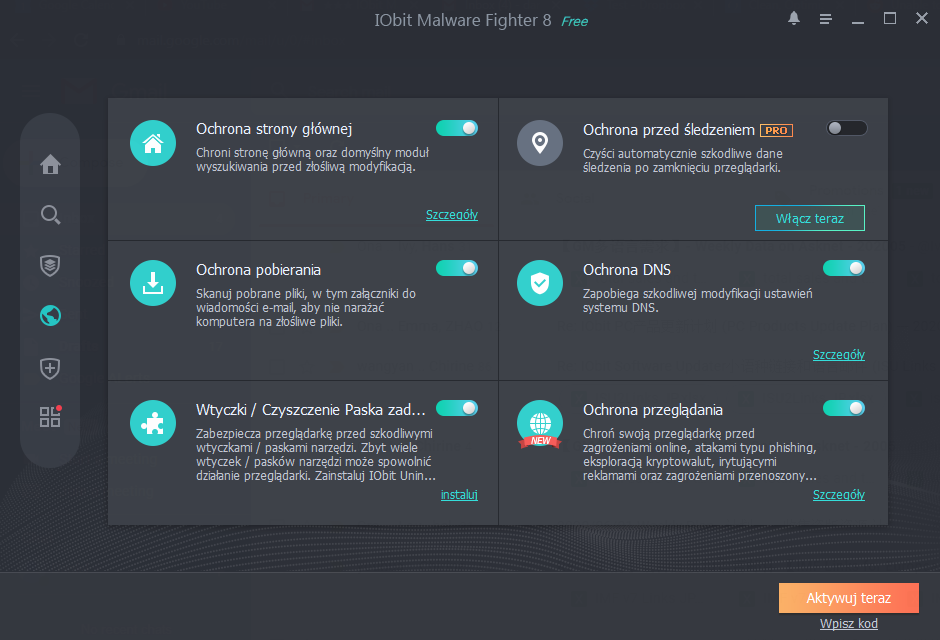Click the Ochrona przed śledzeniem title
This screenshot has width=940, height=640.
tap(668, 130)
